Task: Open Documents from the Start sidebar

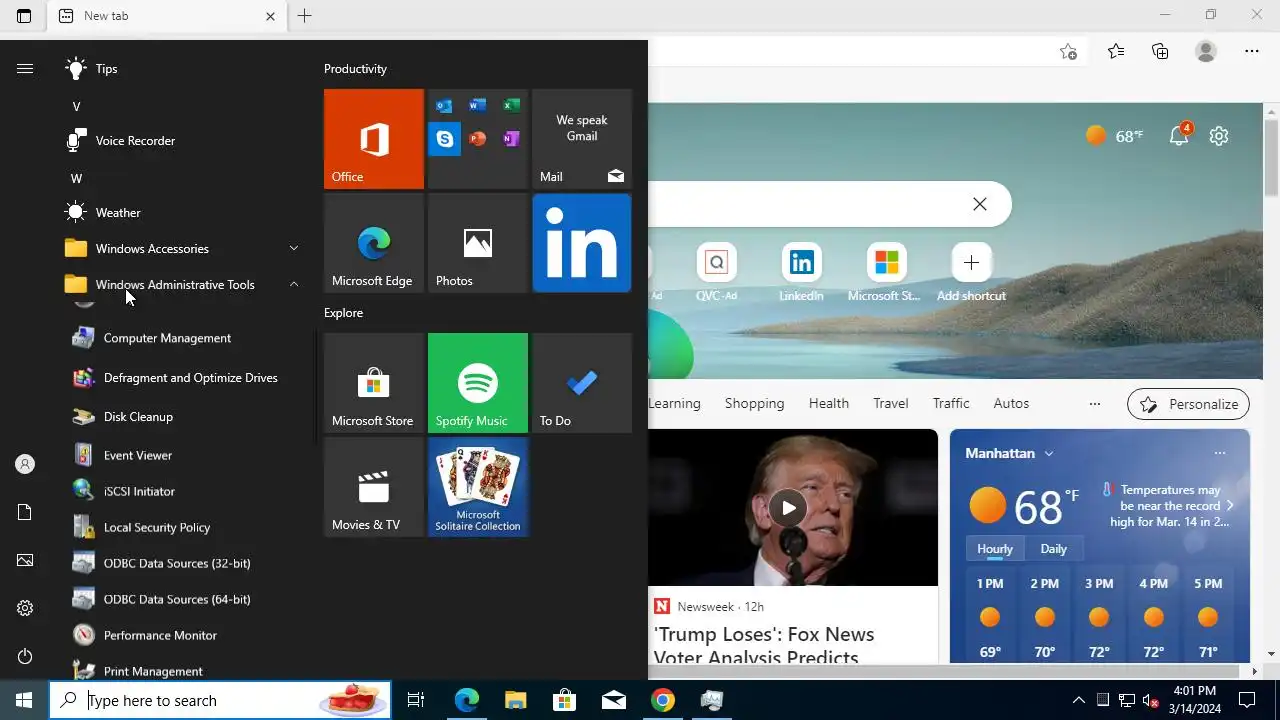Action: point(25,512)
